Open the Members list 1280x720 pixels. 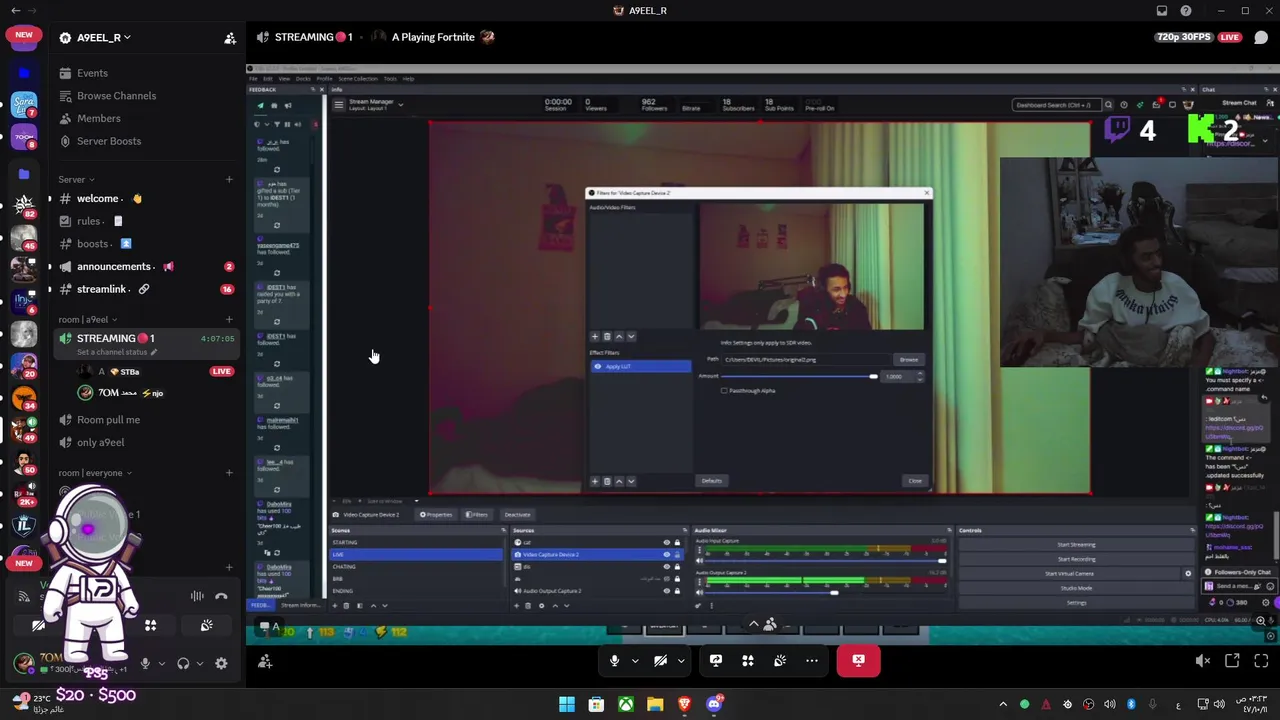tap(98, 118)
